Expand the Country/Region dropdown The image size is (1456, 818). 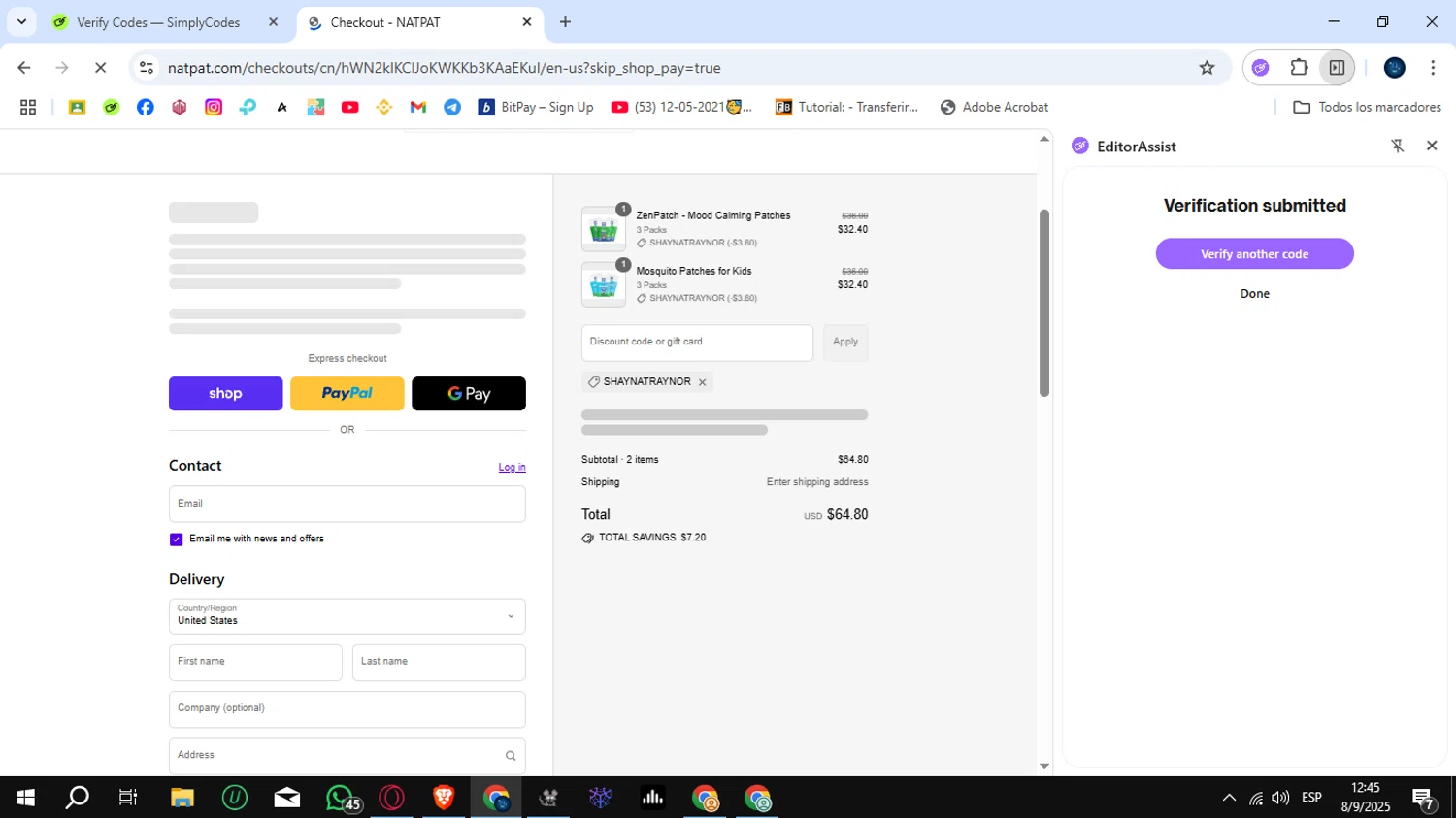347,616
